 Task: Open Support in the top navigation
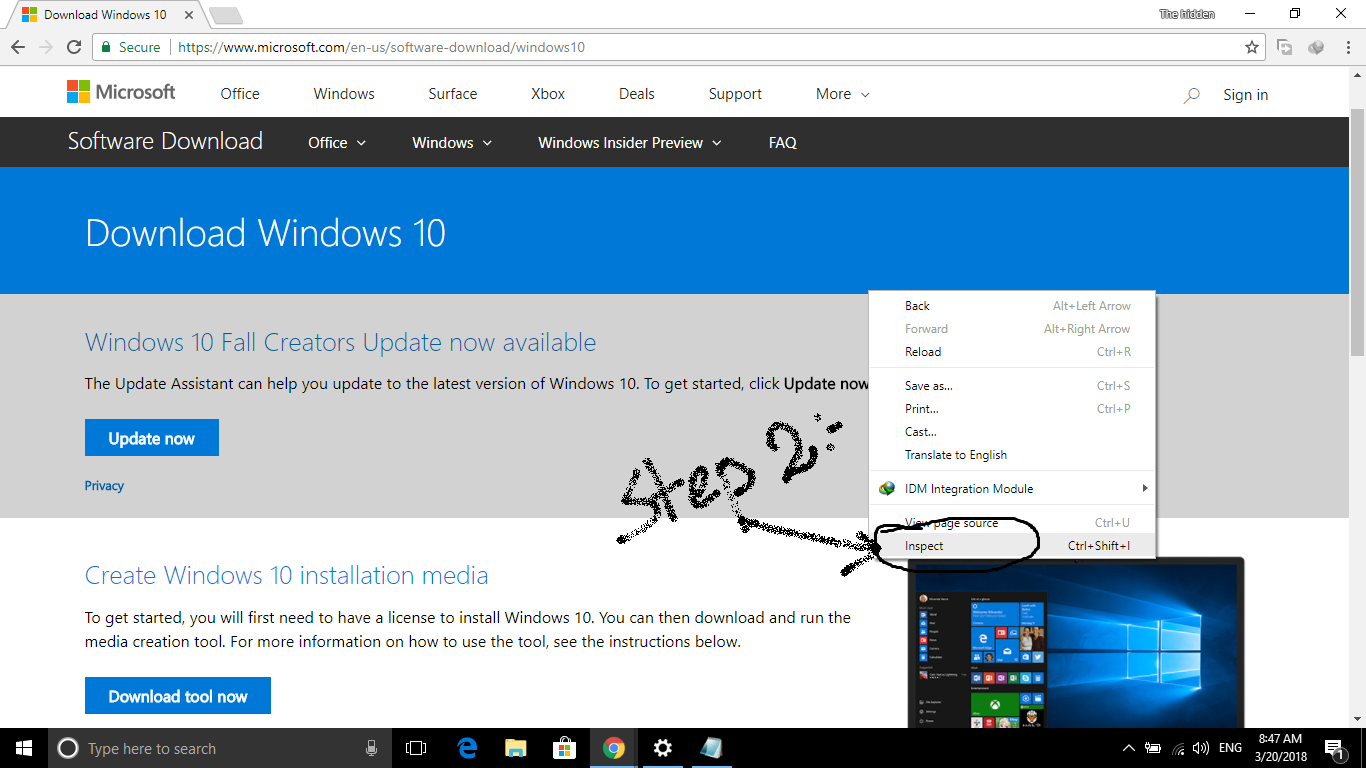pos(735,94)
